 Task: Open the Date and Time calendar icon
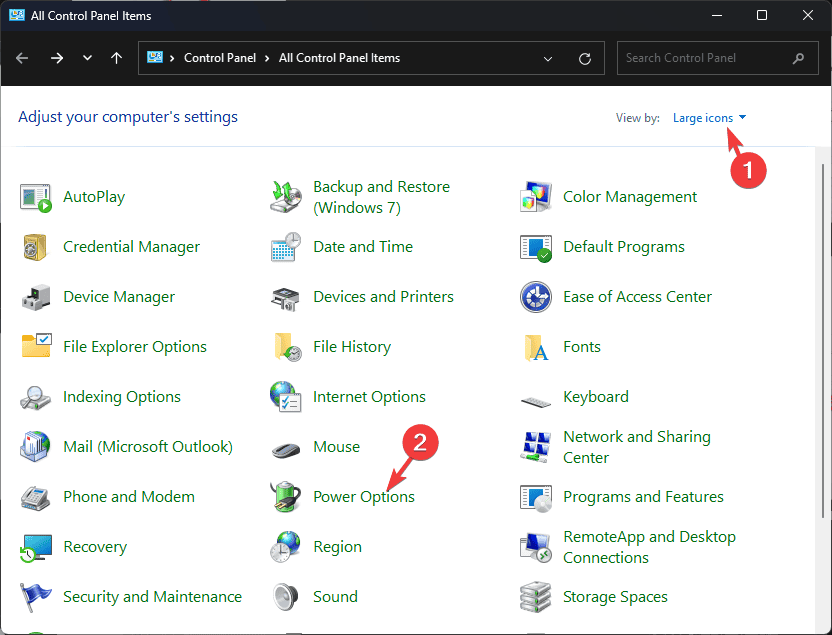[x=285, y=247]
